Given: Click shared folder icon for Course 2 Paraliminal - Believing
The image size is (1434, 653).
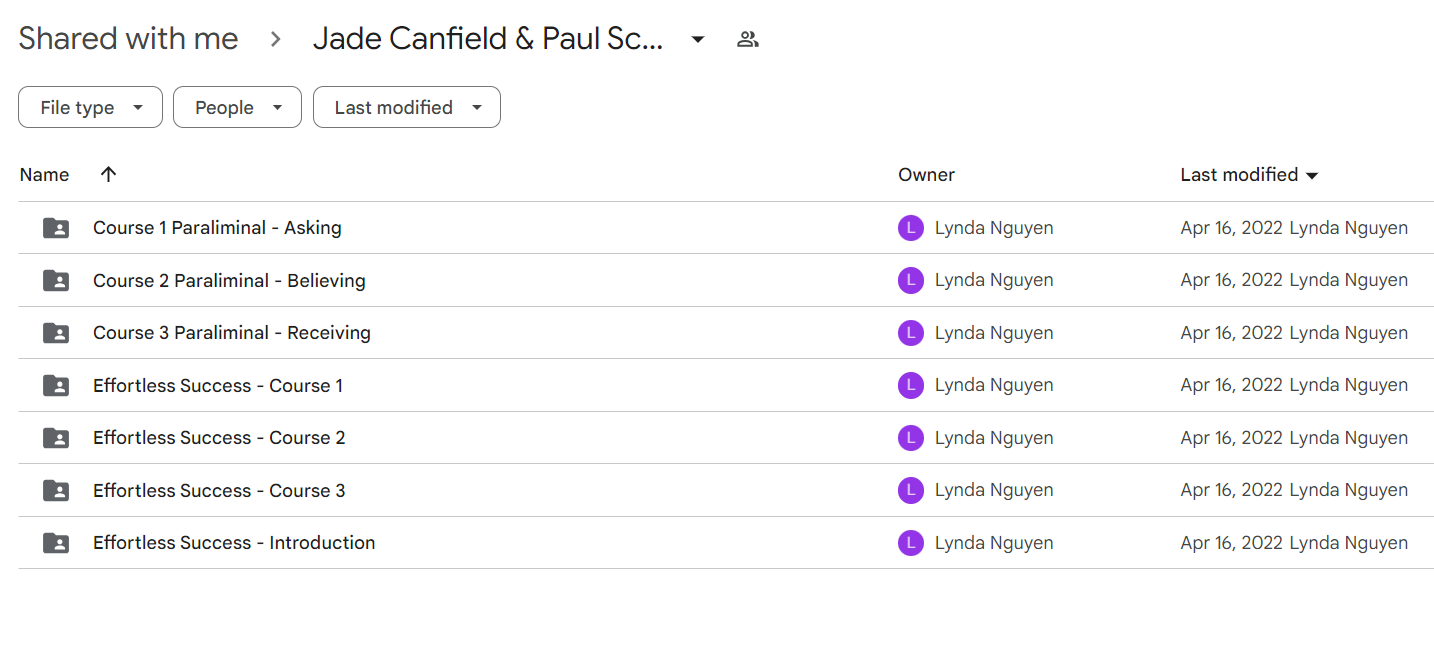Looking at the screenshot, I should point(56,281).
